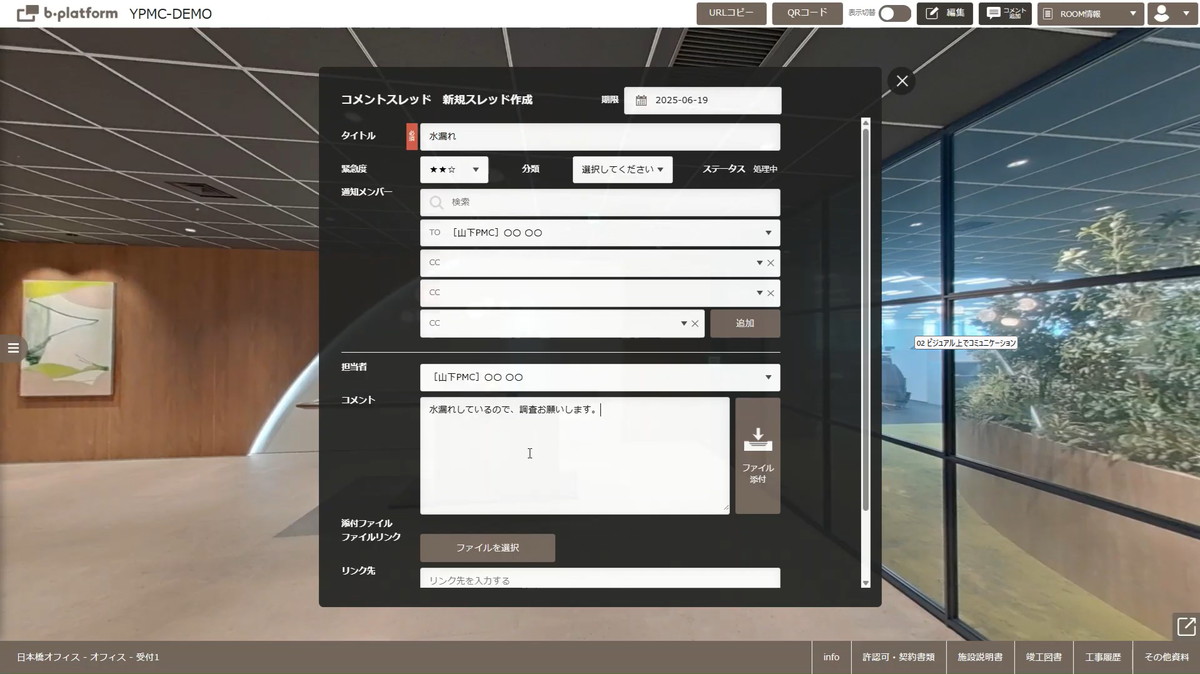1200x674 pixels.
Task: Click inside the コメント text area
Action: pos(575,456)
